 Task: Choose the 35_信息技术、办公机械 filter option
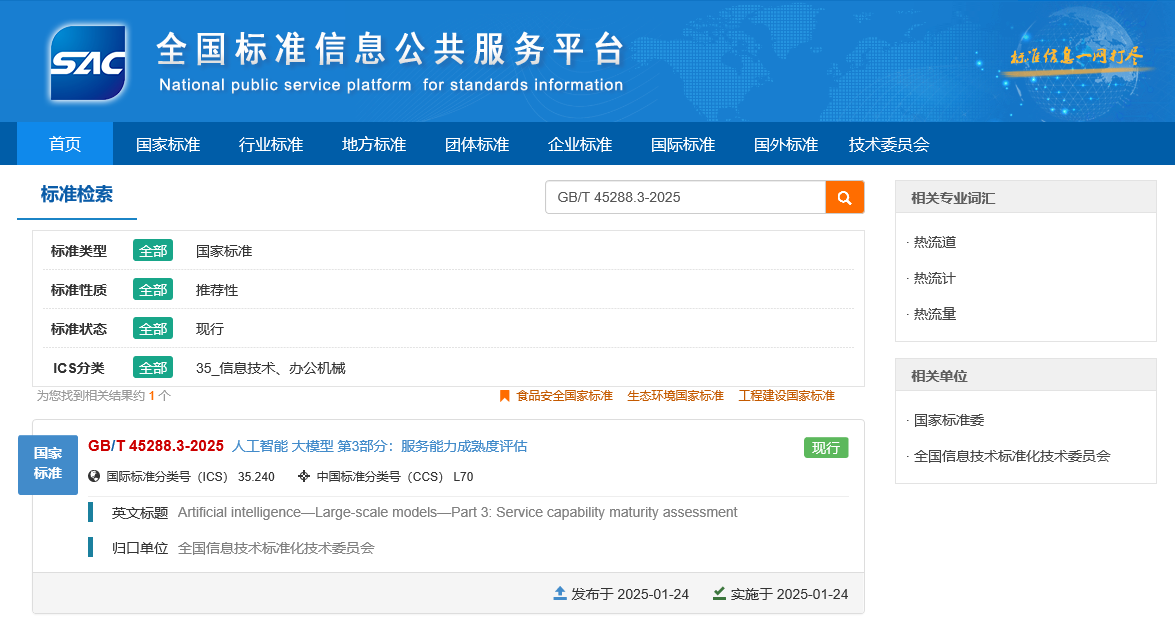271,368
